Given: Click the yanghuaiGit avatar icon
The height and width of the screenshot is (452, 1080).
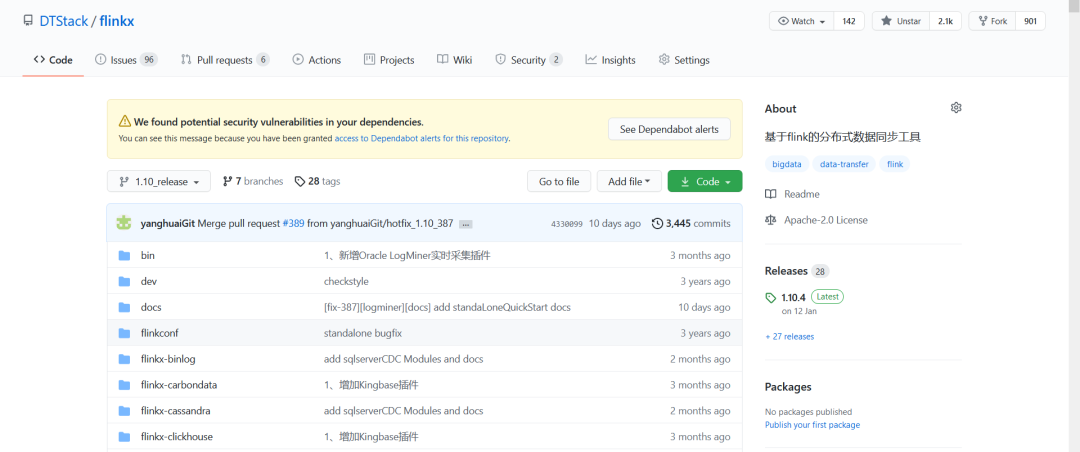Looking at the screenshot, I should click(124, 223).
